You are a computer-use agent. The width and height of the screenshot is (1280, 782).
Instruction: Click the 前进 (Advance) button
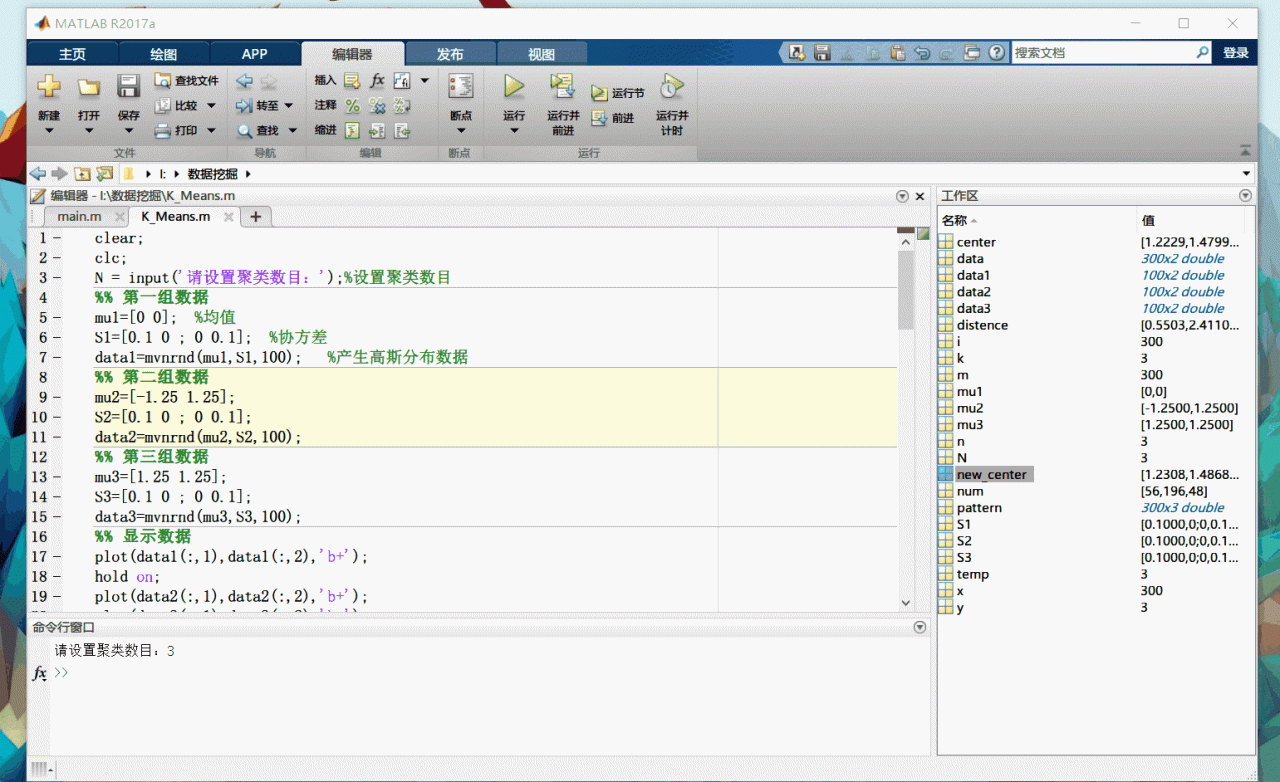[x=612, y=118]
